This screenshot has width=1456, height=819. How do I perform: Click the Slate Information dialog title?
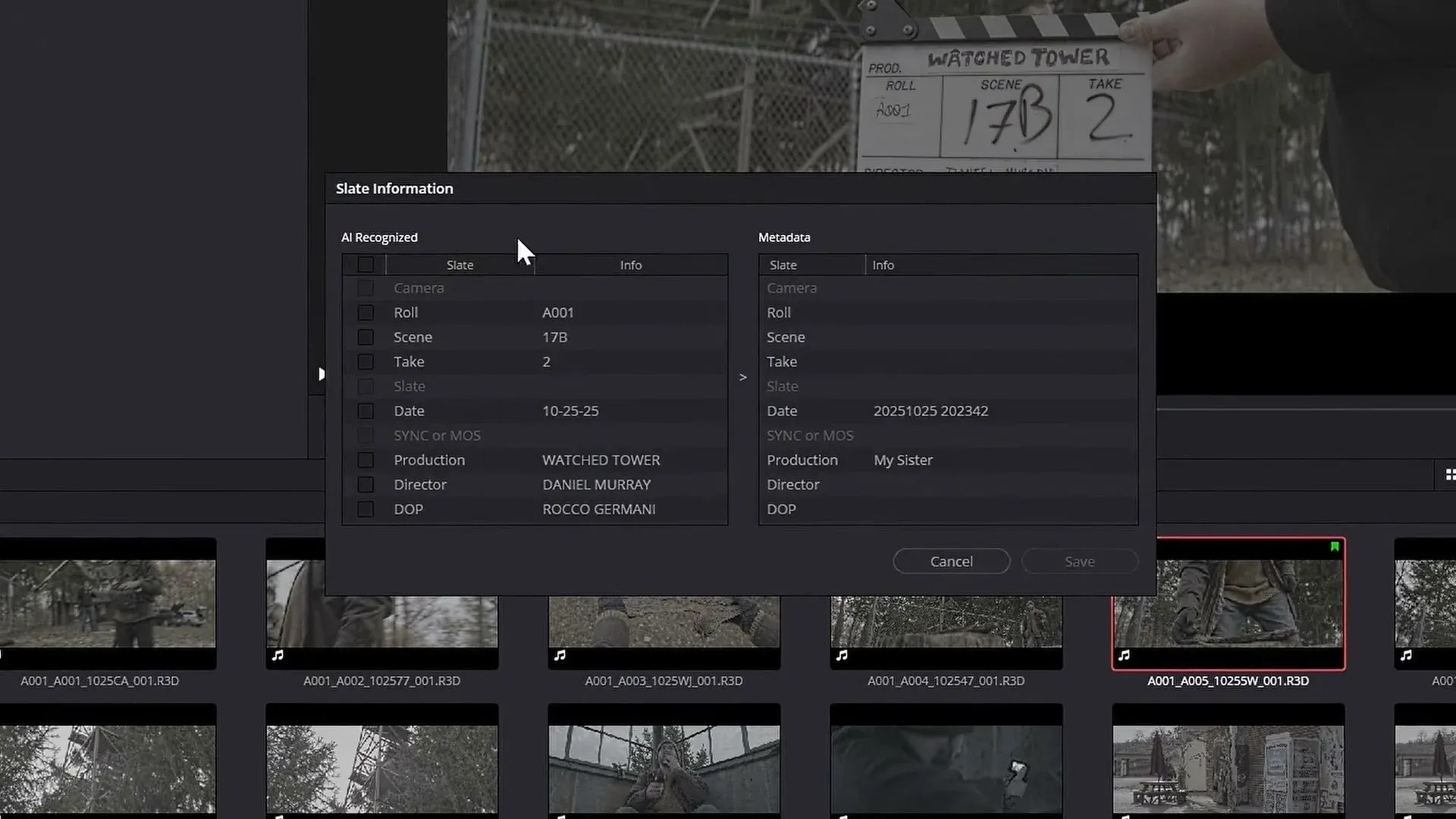[394, 189]
